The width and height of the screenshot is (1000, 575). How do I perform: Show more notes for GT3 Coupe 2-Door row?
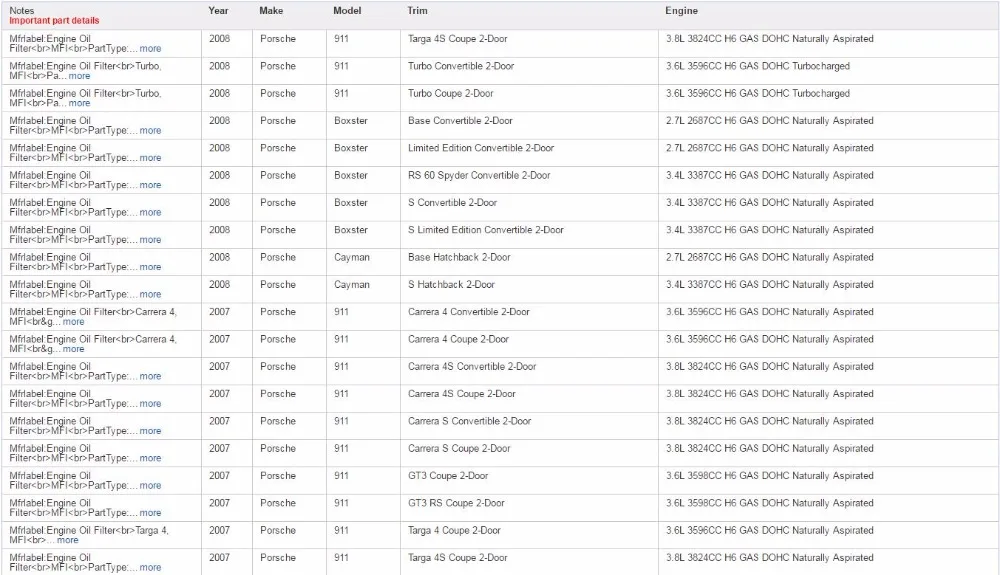pyautogui.click(x=150, y=486)
